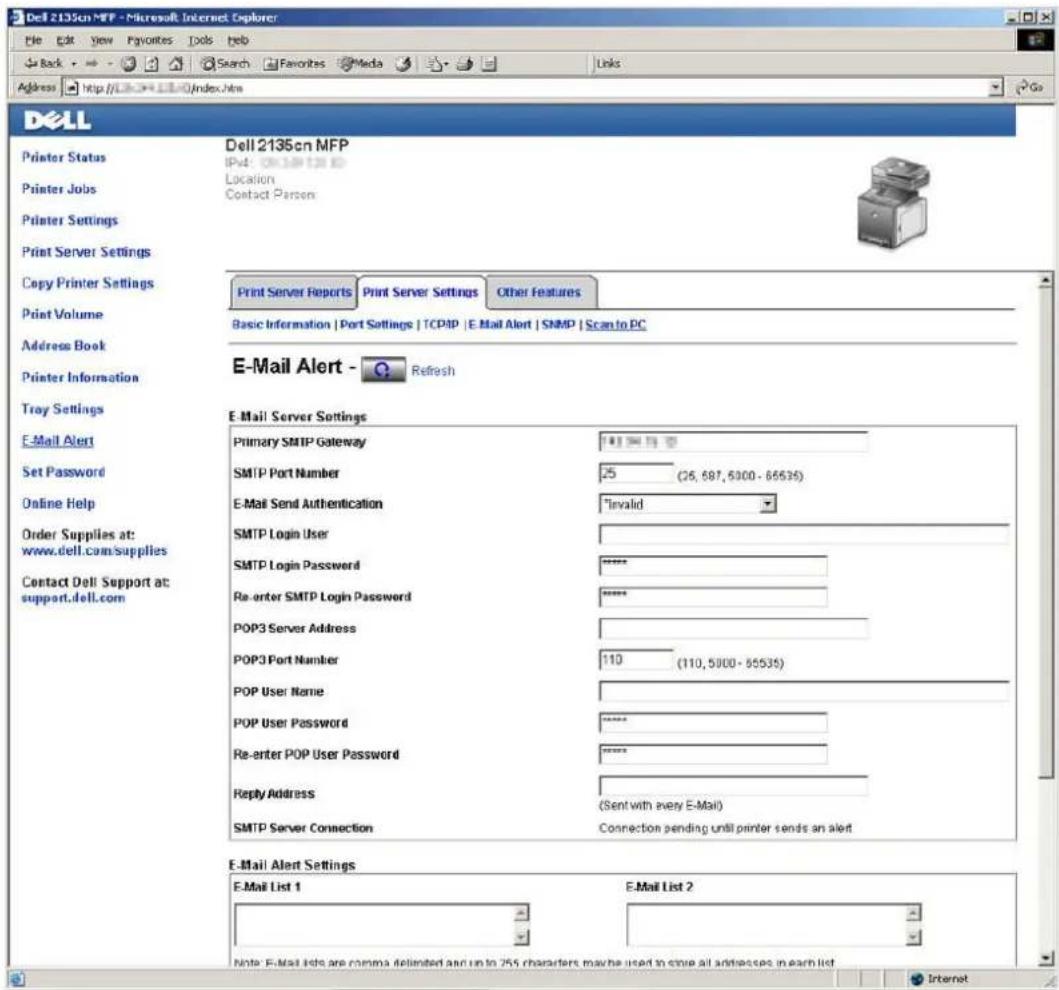Open the TCP/IP sub-link
The image size is (1059, 990).
440,324
